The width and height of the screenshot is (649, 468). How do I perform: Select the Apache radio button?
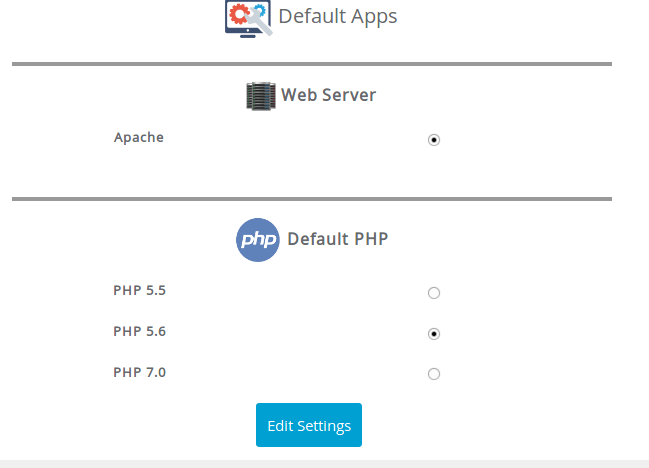pyautogui.click(x=434, y=140)
